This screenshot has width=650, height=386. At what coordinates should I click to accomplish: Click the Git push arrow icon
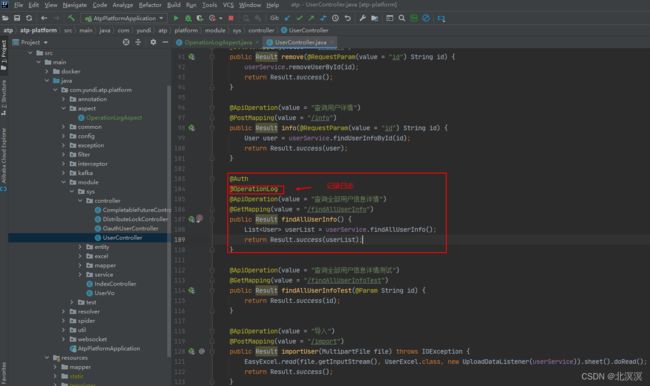pos(311,18)
